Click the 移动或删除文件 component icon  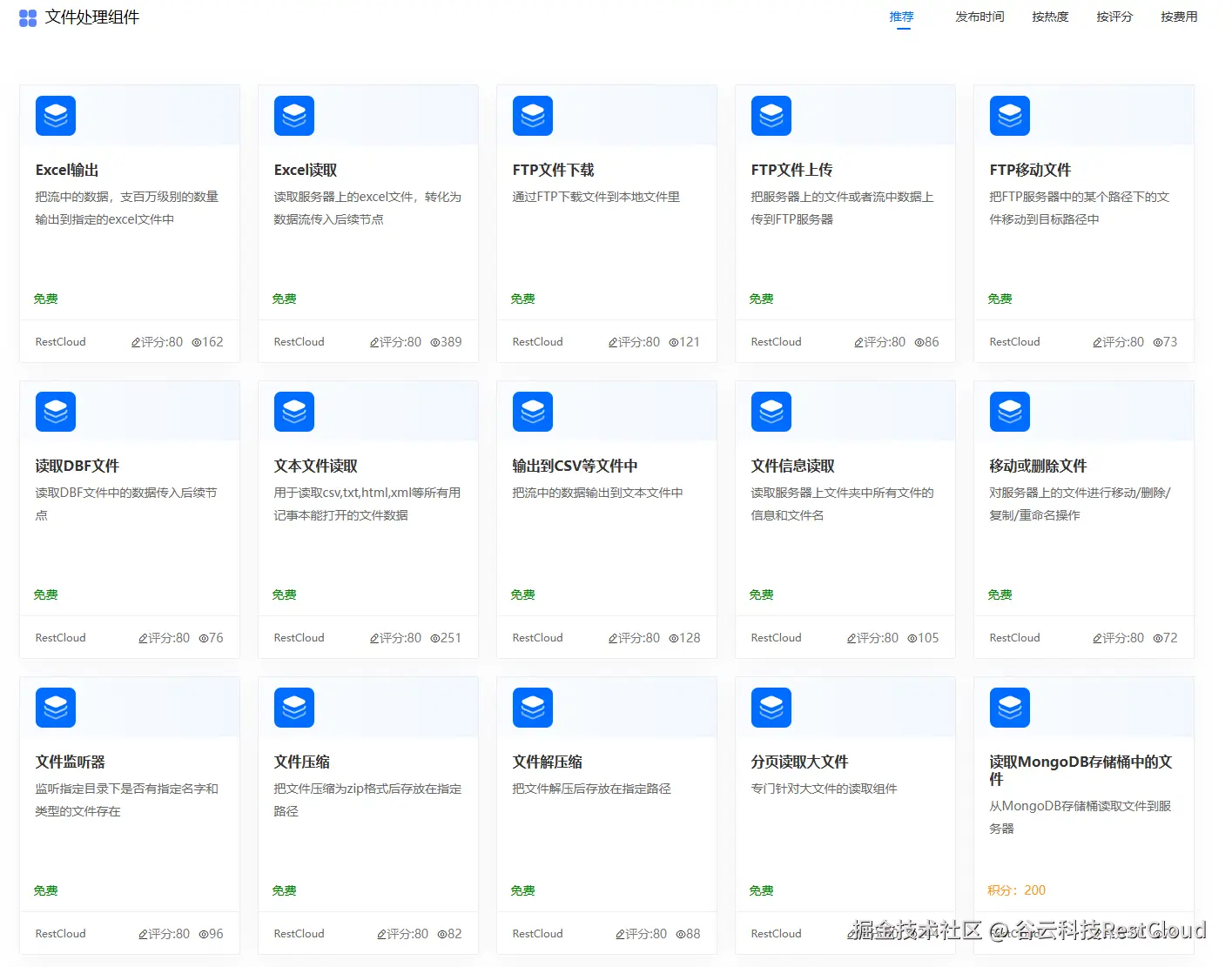(x=1009, y=411)
